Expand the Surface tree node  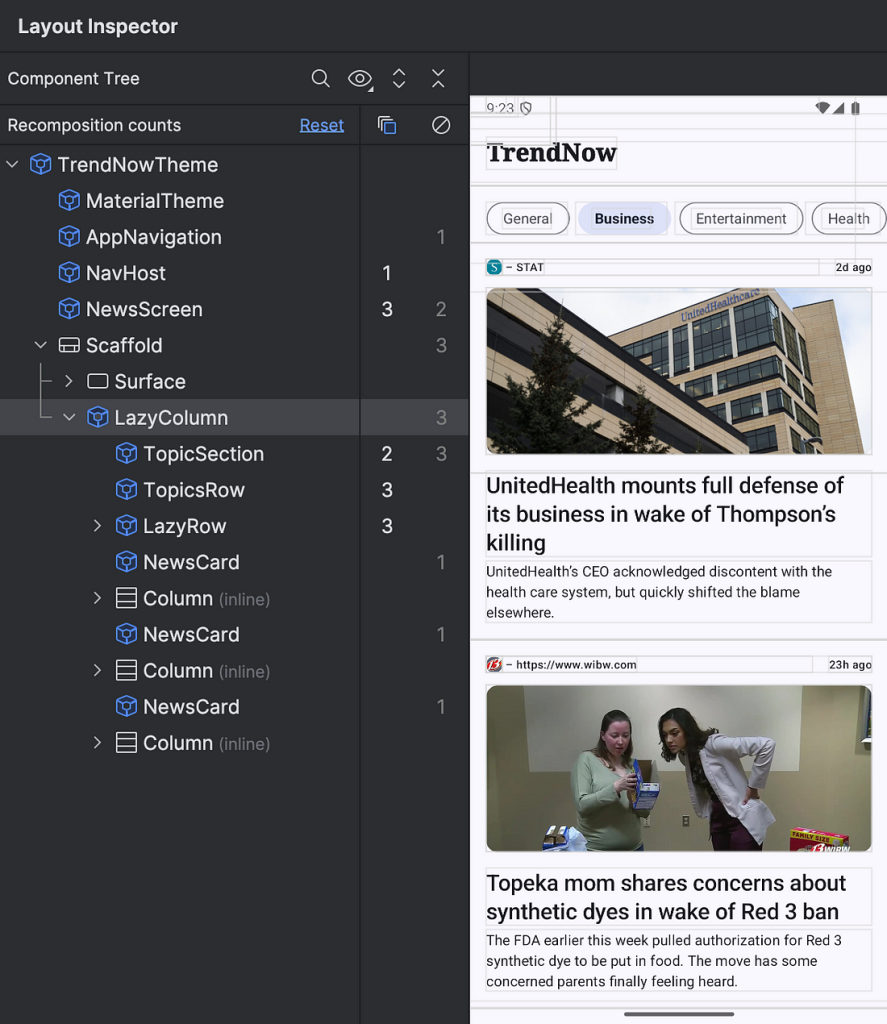coord(69,382)
